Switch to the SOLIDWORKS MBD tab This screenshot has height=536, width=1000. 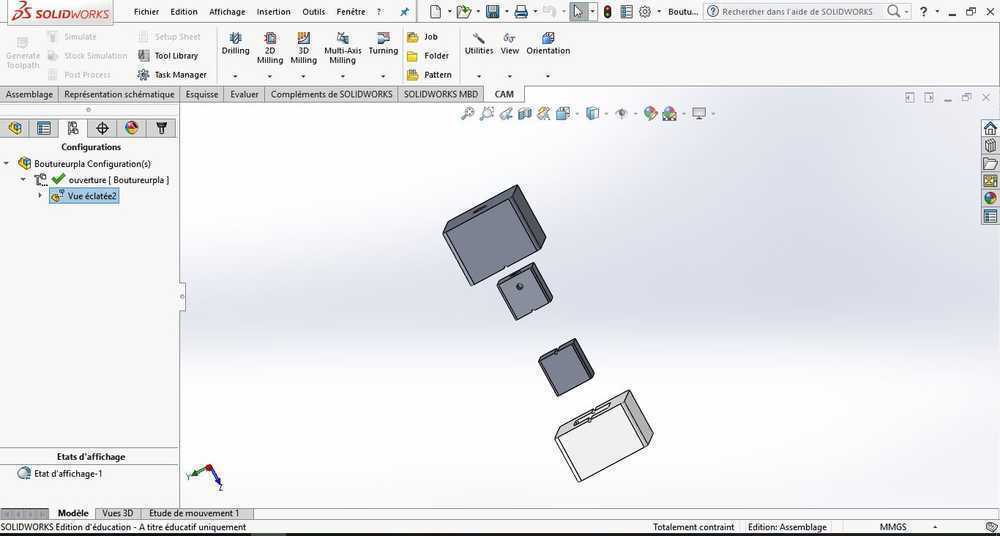(441, 94)
